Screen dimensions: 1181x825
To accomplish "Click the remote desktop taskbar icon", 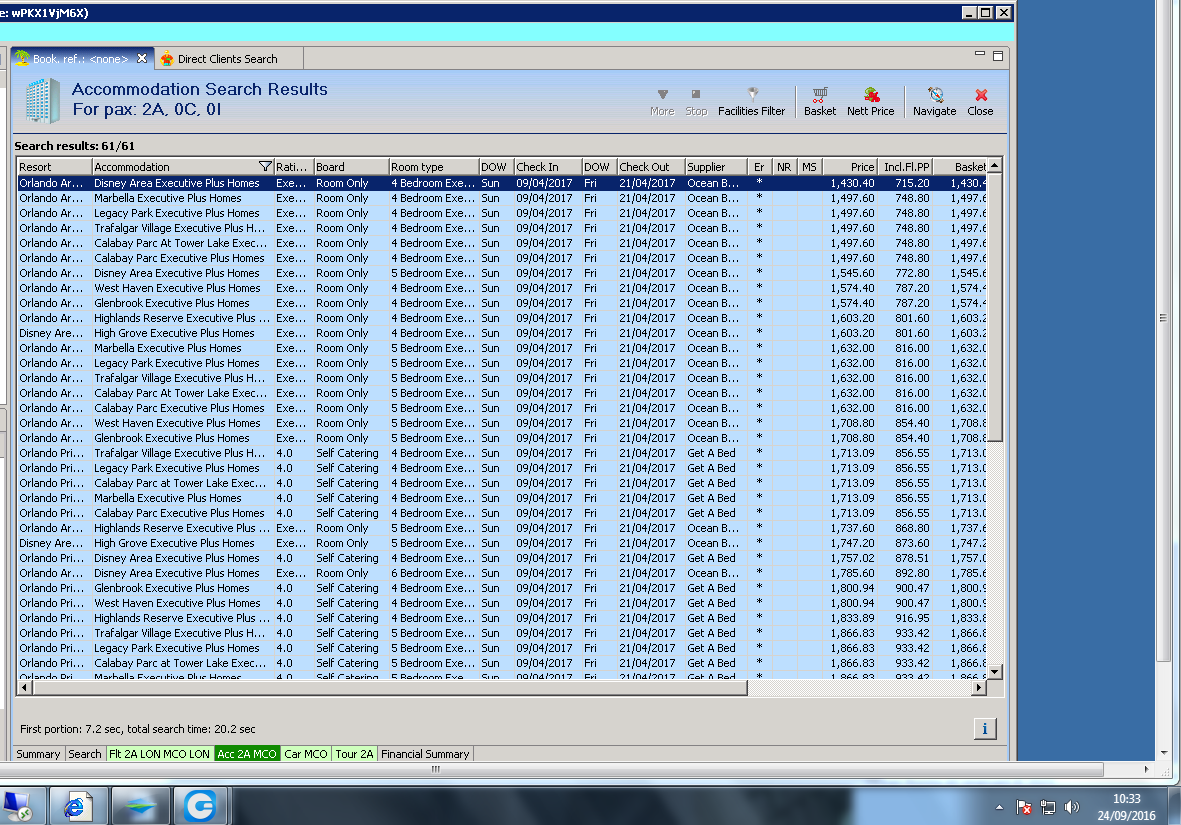I will [x=18, y=807].
